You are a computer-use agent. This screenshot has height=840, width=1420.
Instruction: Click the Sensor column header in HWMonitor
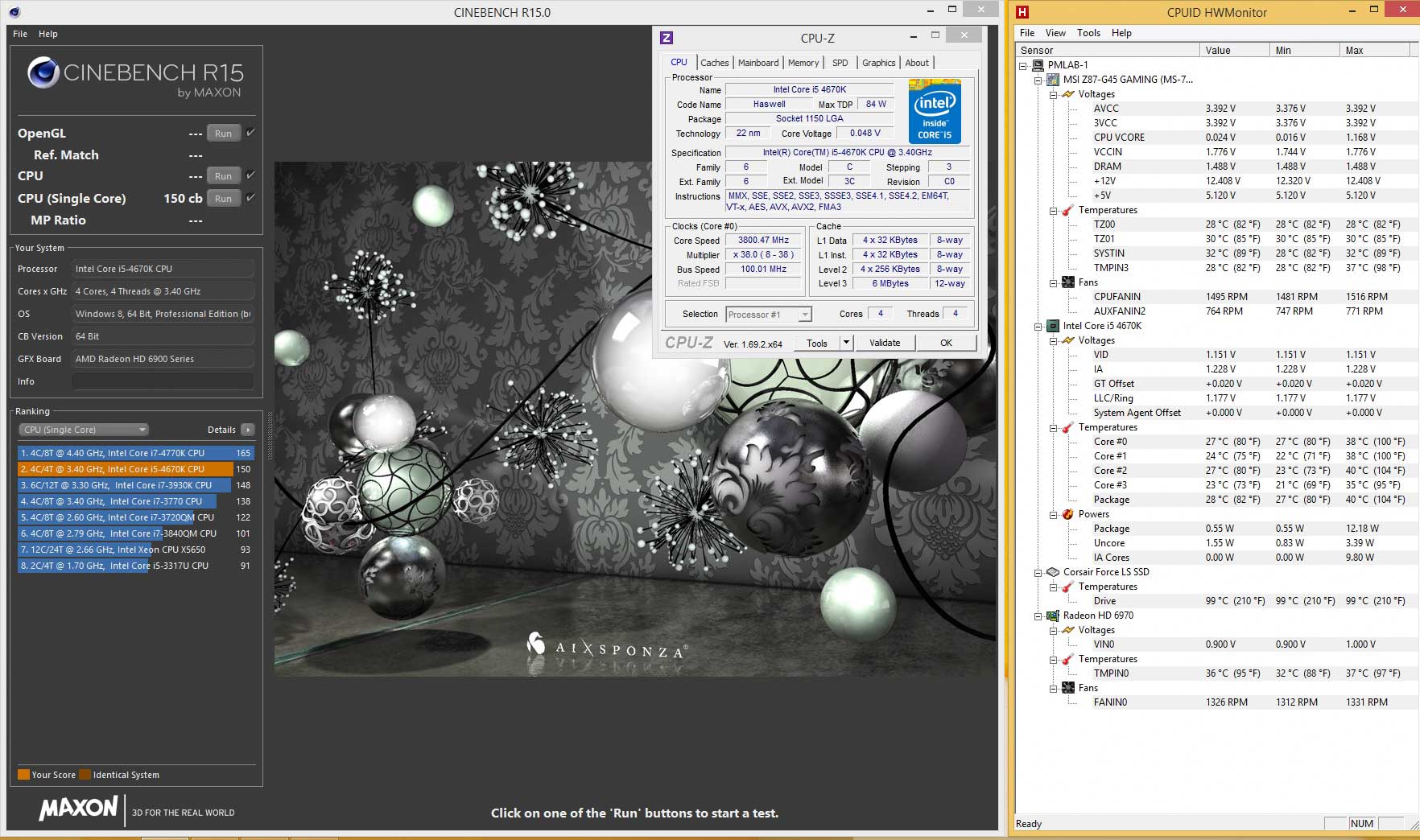(x=1108, y=50)
